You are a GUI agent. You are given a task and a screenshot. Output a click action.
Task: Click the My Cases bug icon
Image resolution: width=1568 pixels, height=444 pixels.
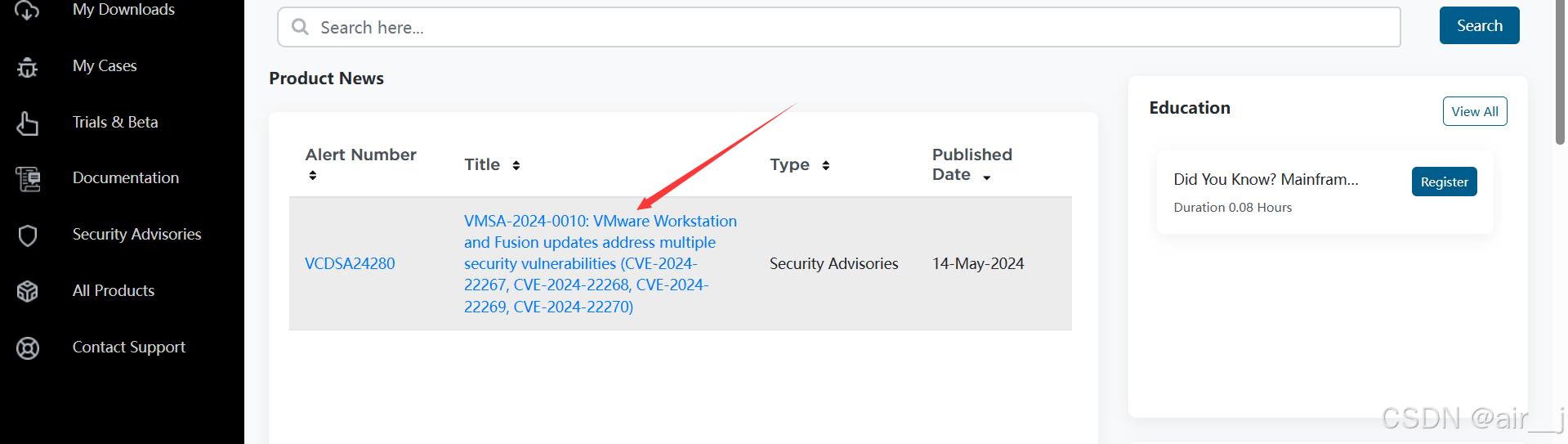[27, 67]
